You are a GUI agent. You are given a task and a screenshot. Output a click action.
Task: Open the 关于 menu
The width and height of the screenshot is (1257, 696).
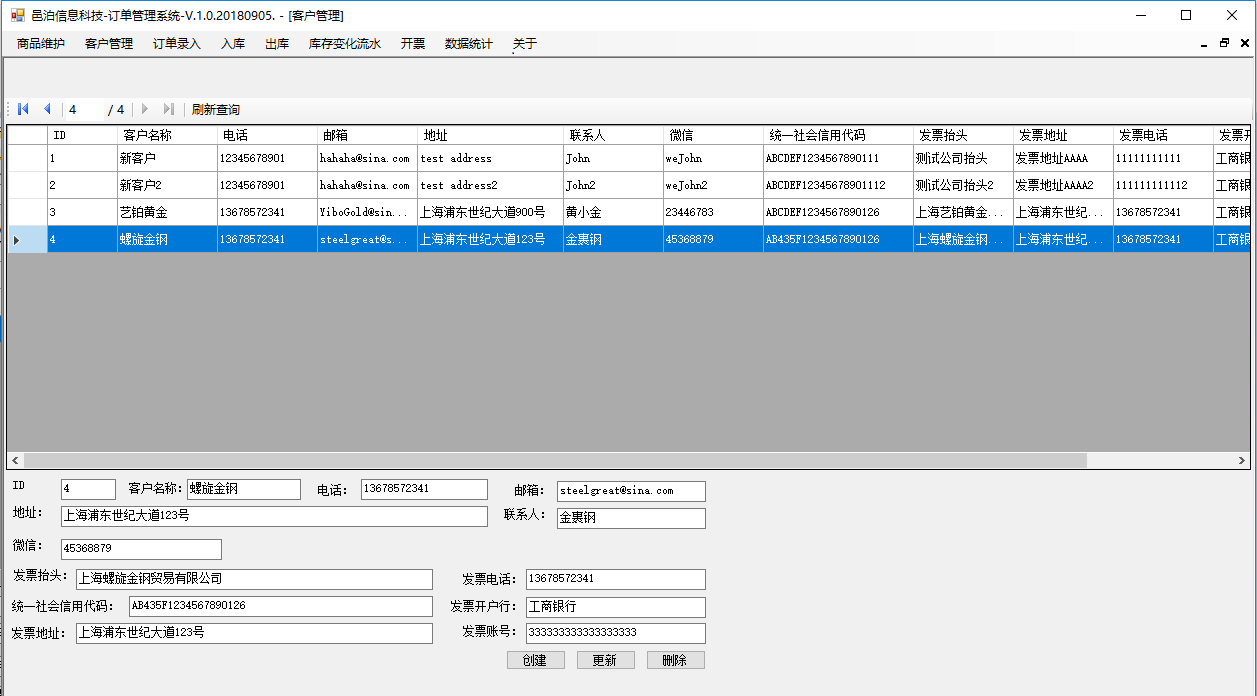pos(525,44)
